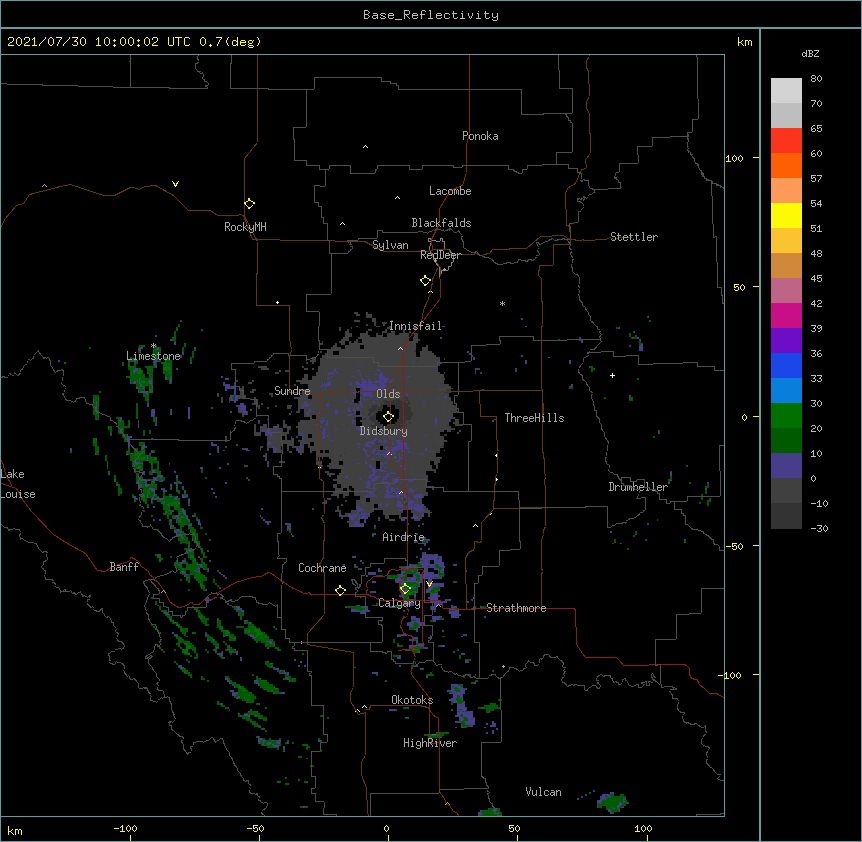
Task: Select the purple 36-39 dBZ legend swatch
Action: coord(786,341)
